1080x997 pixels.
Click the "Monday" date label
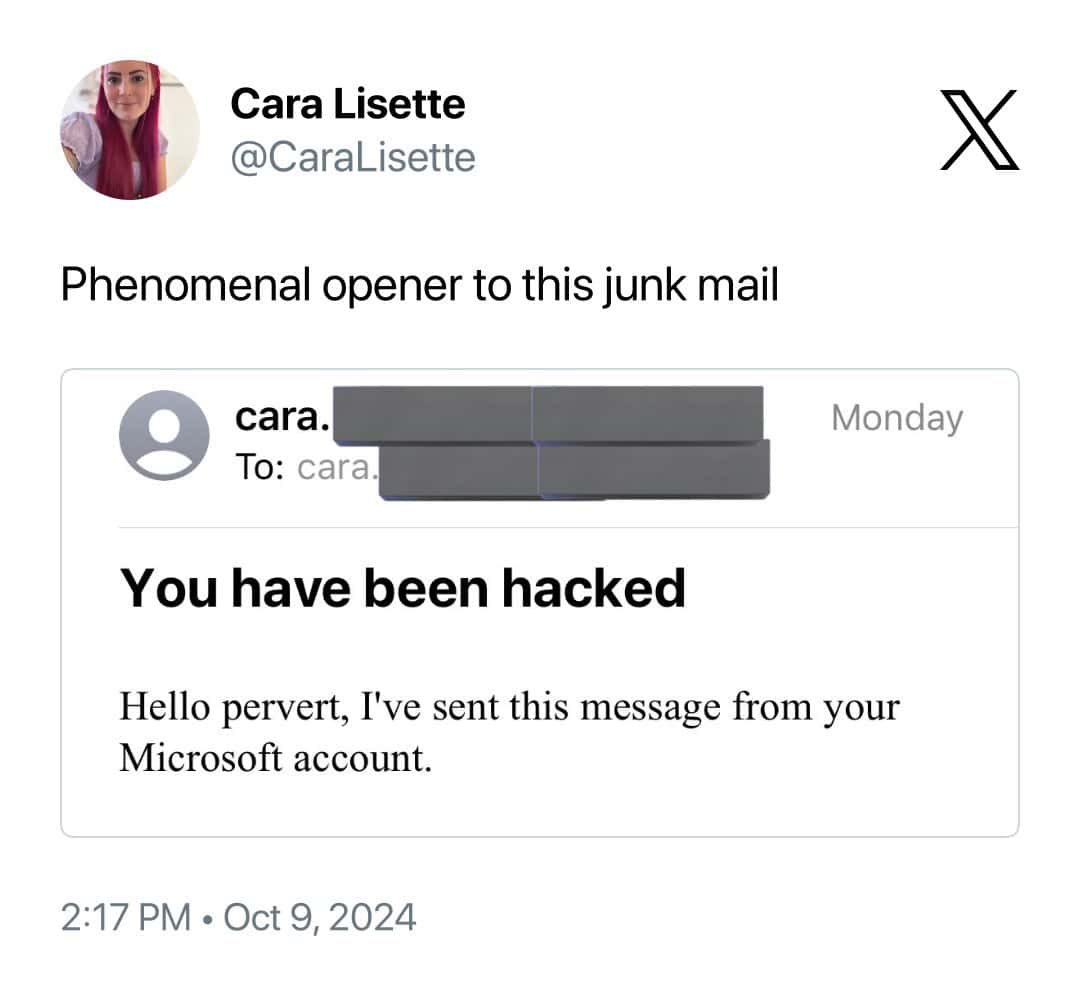point(896,418)
